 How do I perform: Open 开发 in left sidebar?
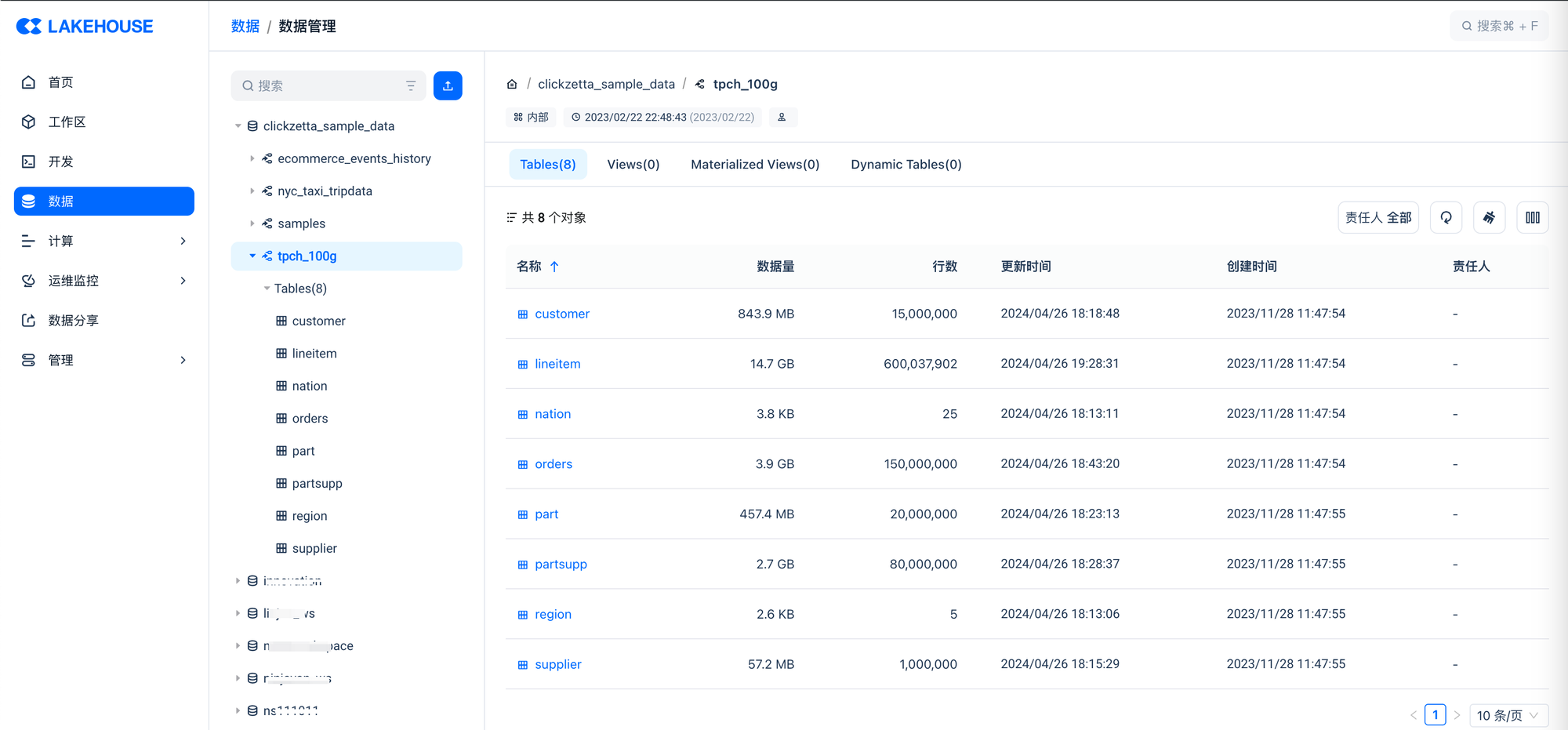[x=61, y=162]
